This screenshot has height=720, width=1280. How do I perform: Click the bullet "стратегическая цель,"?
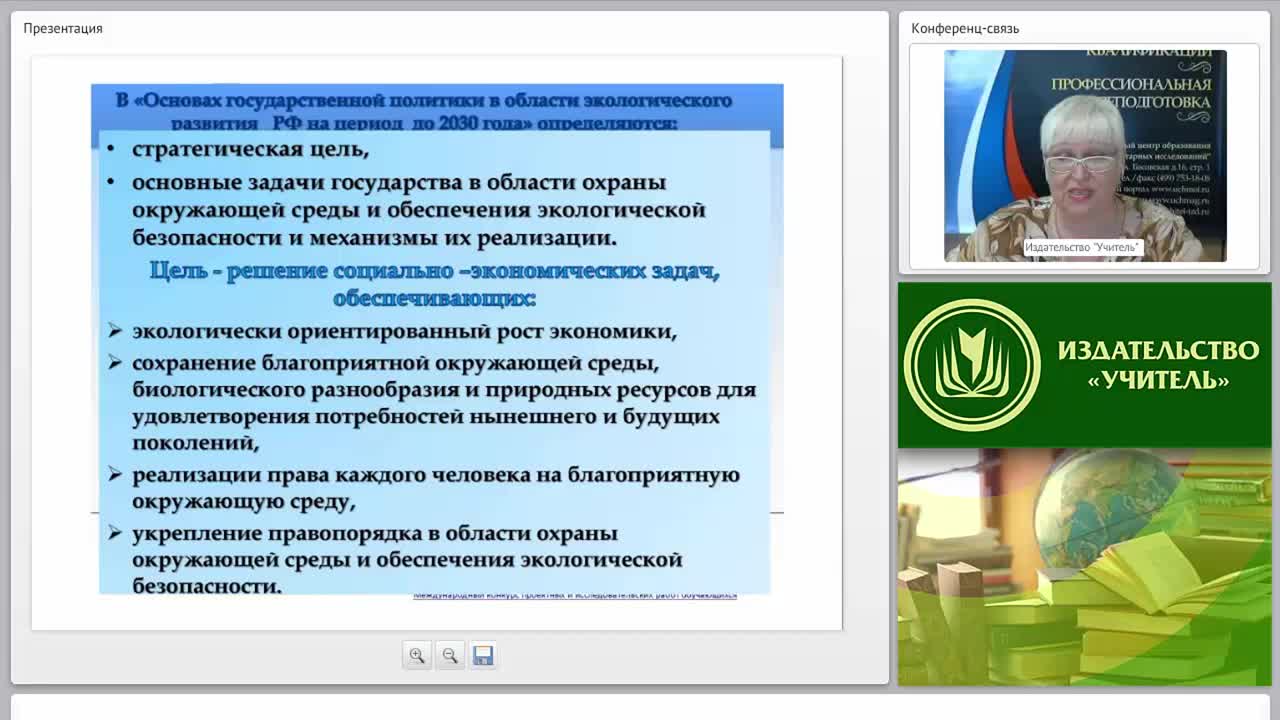[x=250, y=149]
